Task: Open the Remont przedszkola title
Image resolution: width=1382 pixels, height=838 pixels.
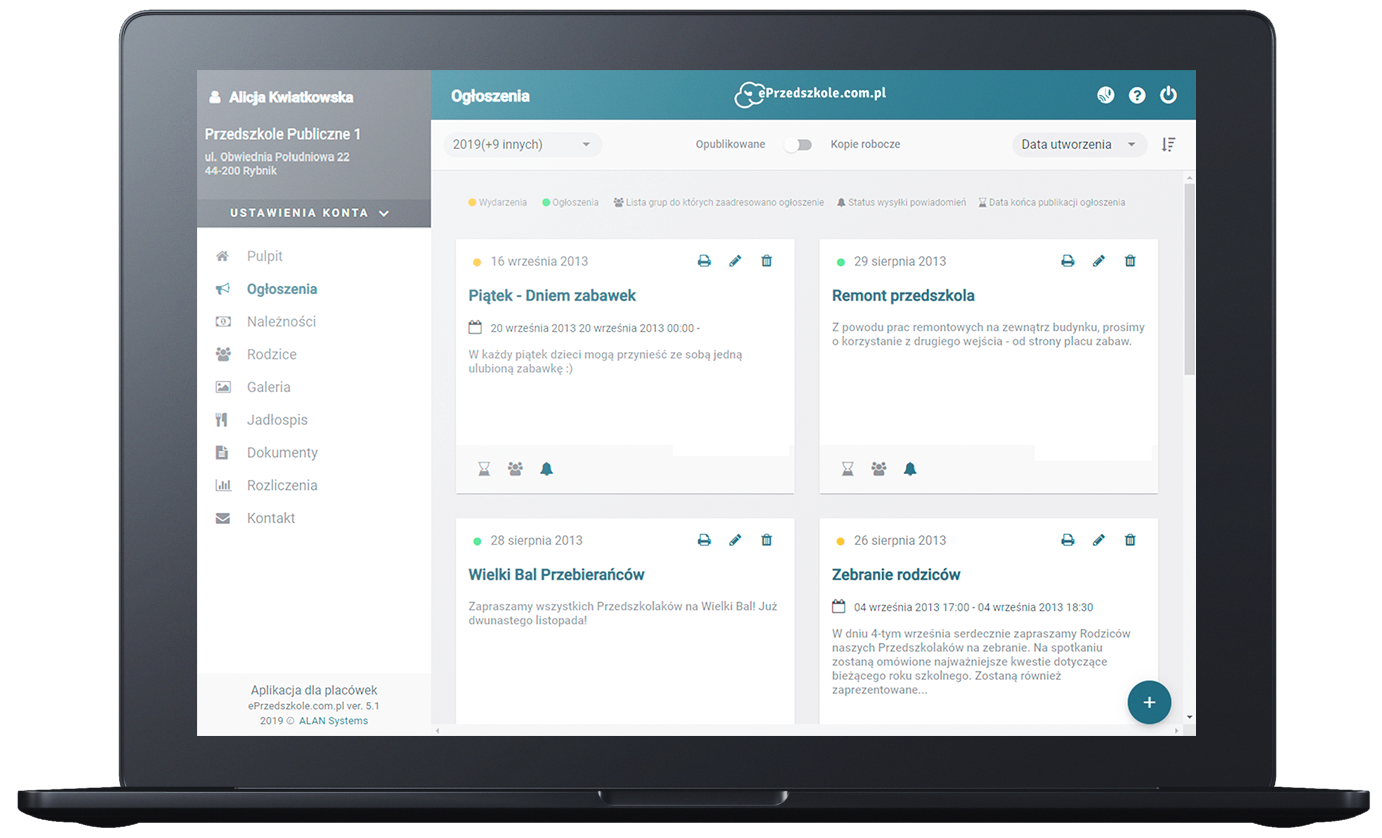Action: coord(903,296)
